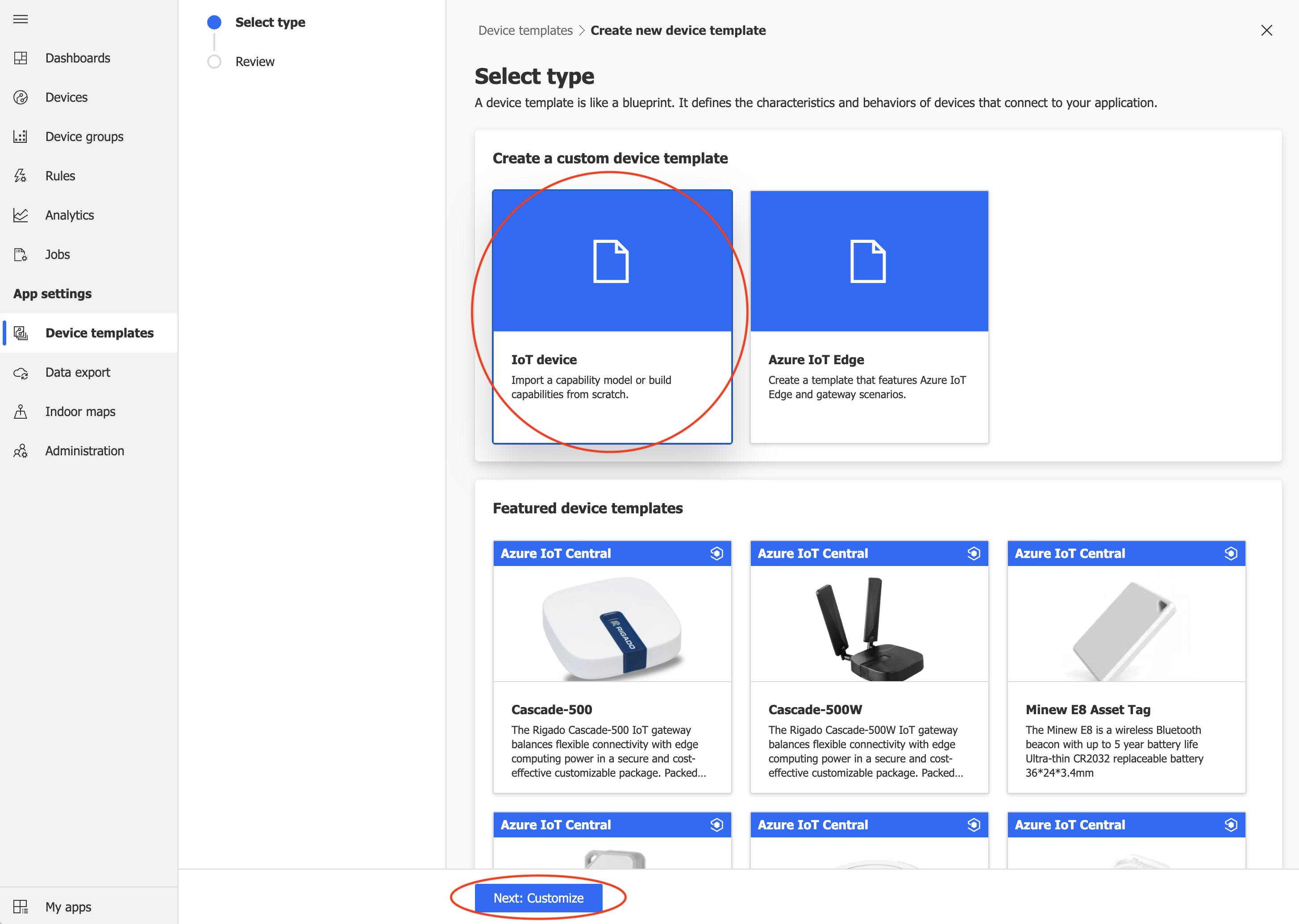Viewport: 1299px width, 924px height.
Task: Open My apps at sidebar bottom
Action: point(68,906)
